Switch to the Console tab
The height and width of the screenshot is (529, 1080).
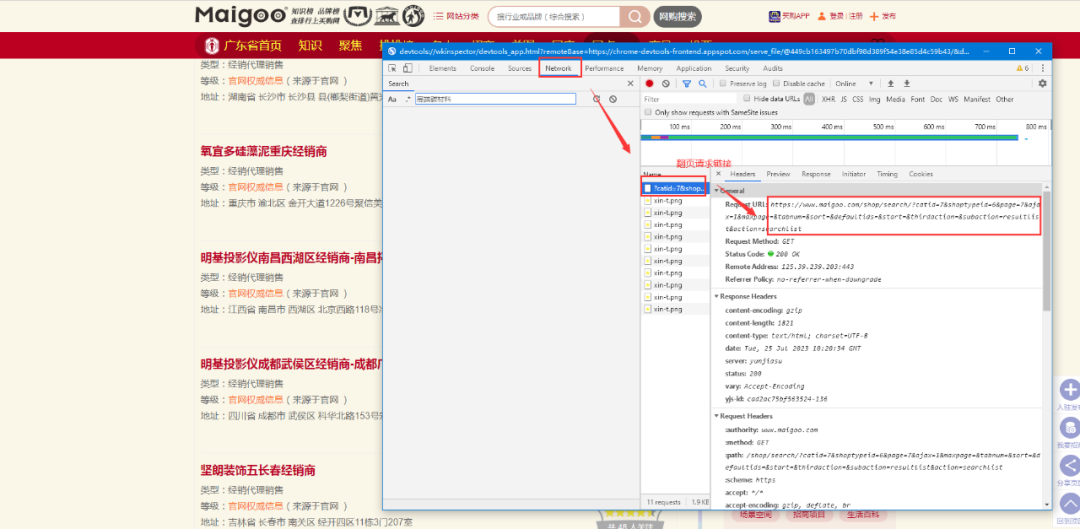click(482, 68)
